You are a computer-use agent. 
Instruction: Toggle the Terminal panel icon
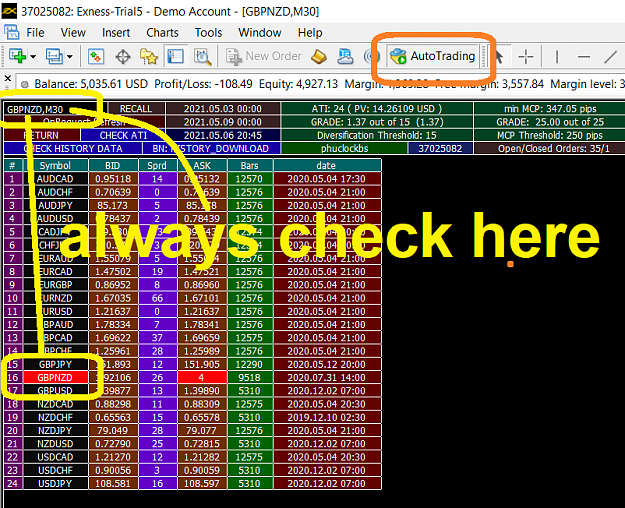(175, 56)
